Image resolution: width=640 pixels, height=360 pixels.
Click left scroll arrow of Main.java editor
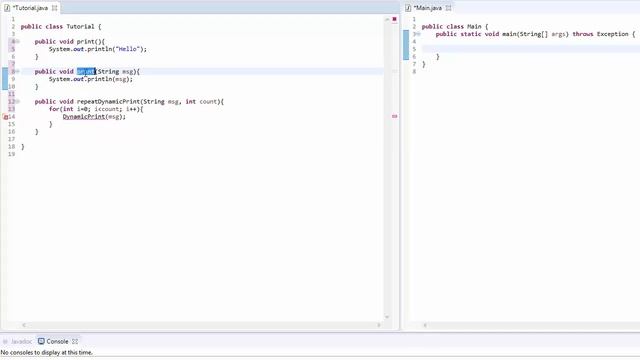click(425, 325)
